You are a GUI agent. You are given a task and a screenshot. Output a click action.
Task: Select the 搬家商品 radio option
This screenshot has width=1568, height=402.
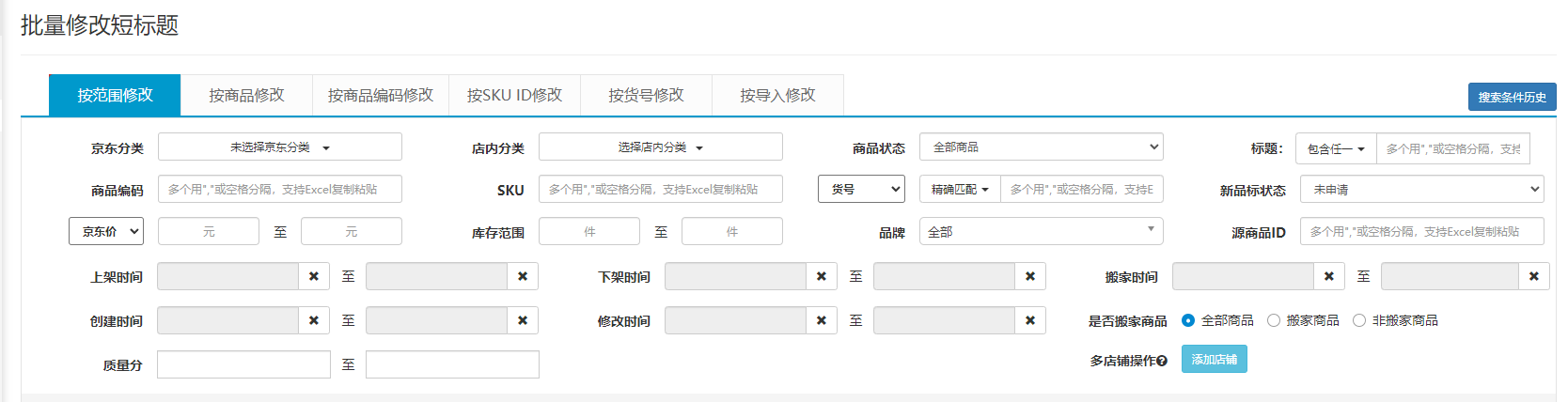(x=1274, y=320)
